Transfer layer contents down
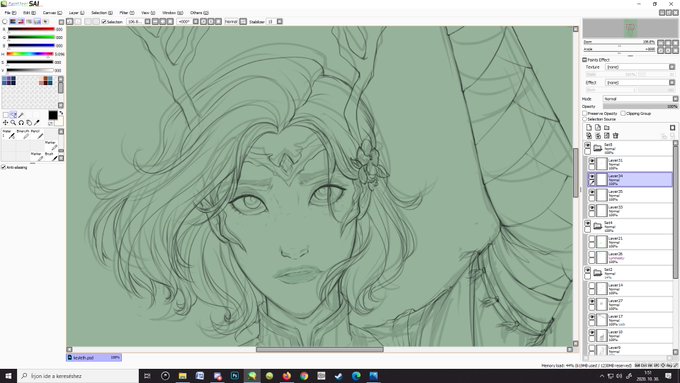680x383 pixels. (589, 136)
